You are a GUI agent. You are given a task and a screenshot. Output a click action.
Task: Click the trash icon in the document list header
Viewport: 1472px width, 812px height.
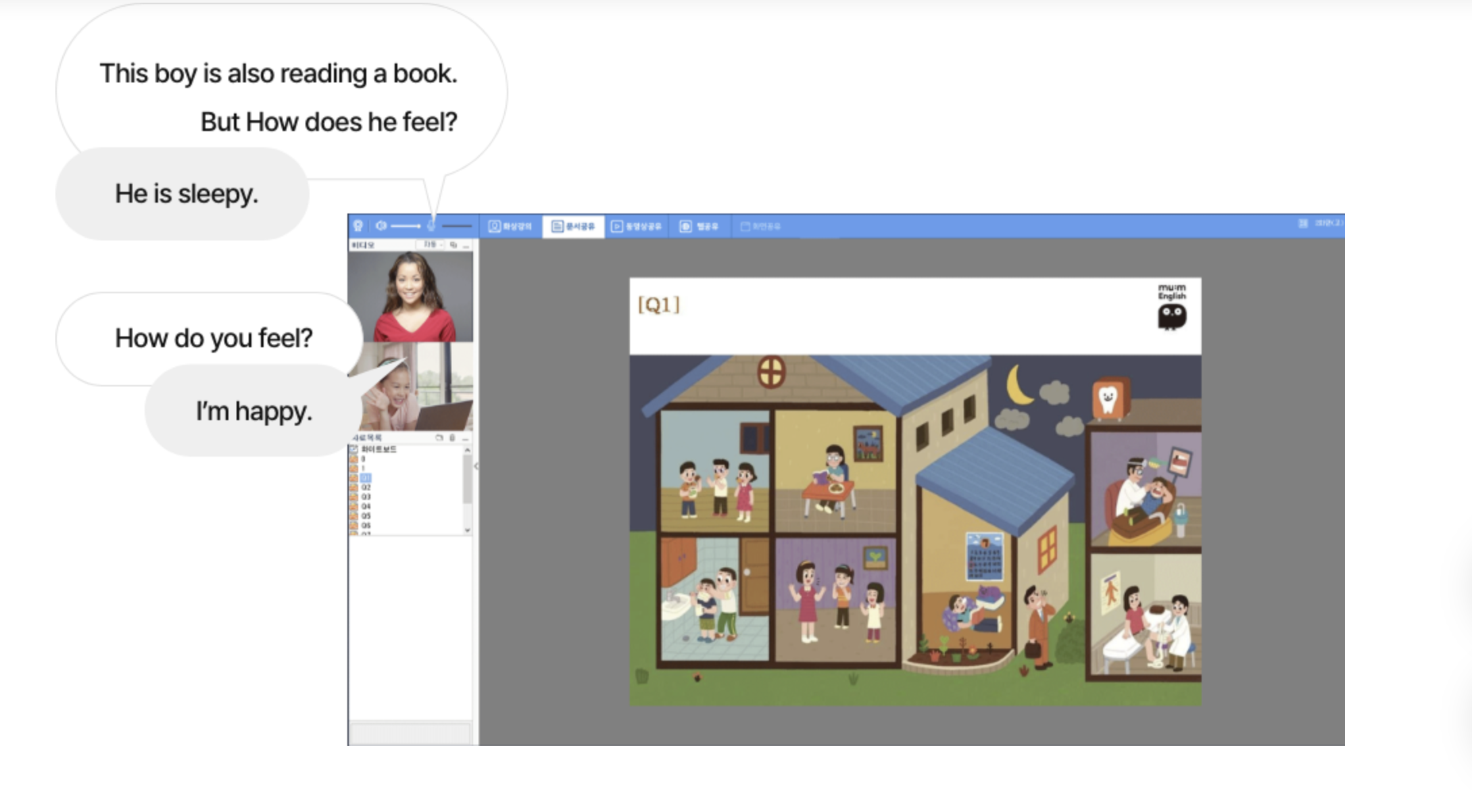452,438
